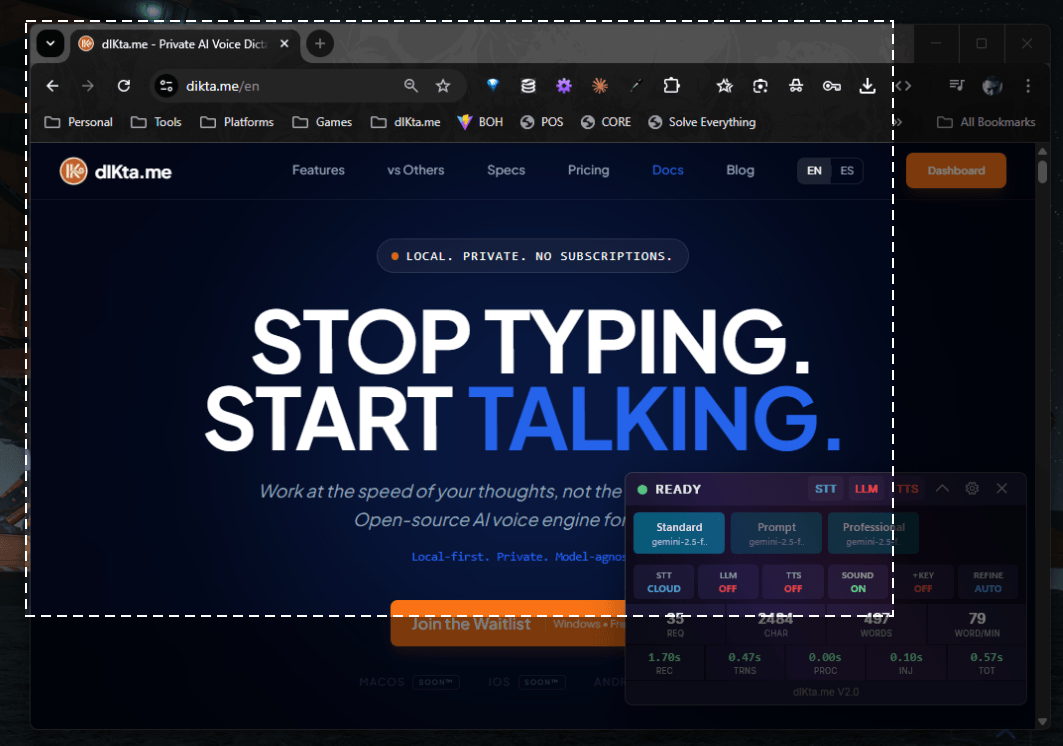The image size is (1063, 746).
Task: Open the Pricing menu item
Action: [588, 170]
